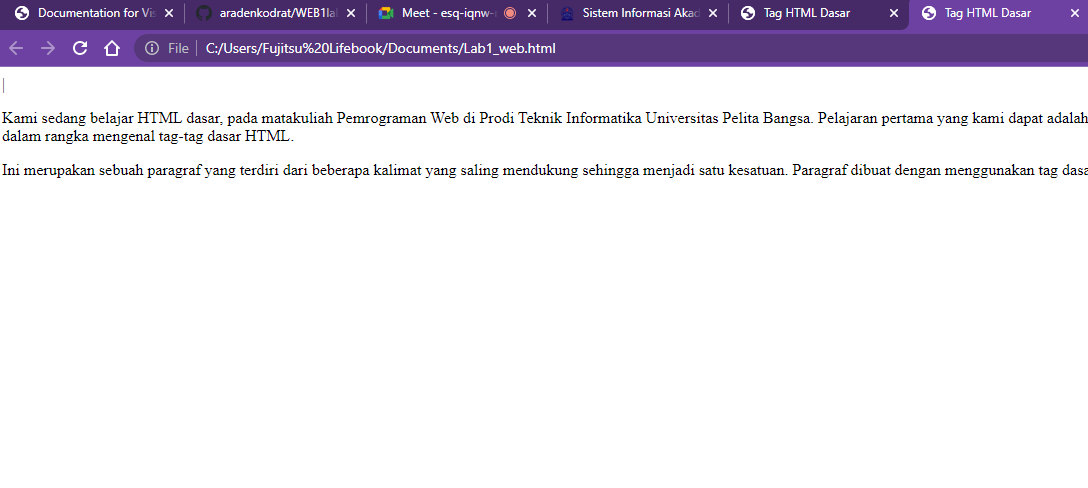Switch to the fifth tab, Tag HTML Dasar
The image size is (1088, 488).
point(819,13)
